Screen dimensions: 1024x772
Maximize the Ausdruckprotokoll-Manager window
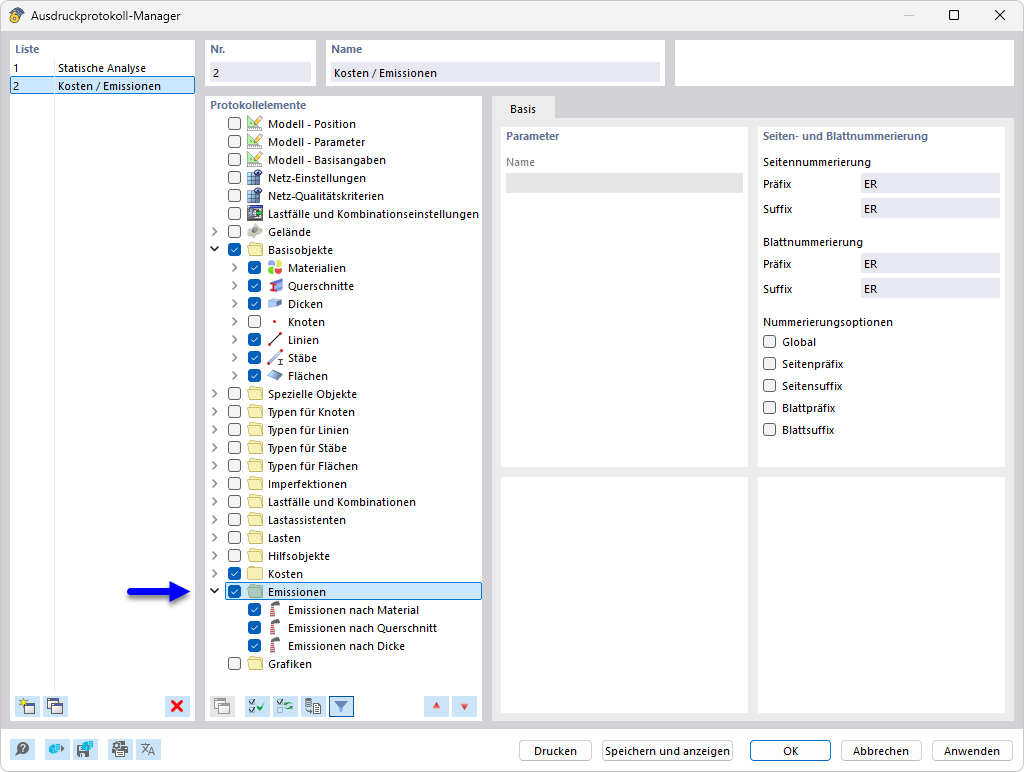point(954,15)
